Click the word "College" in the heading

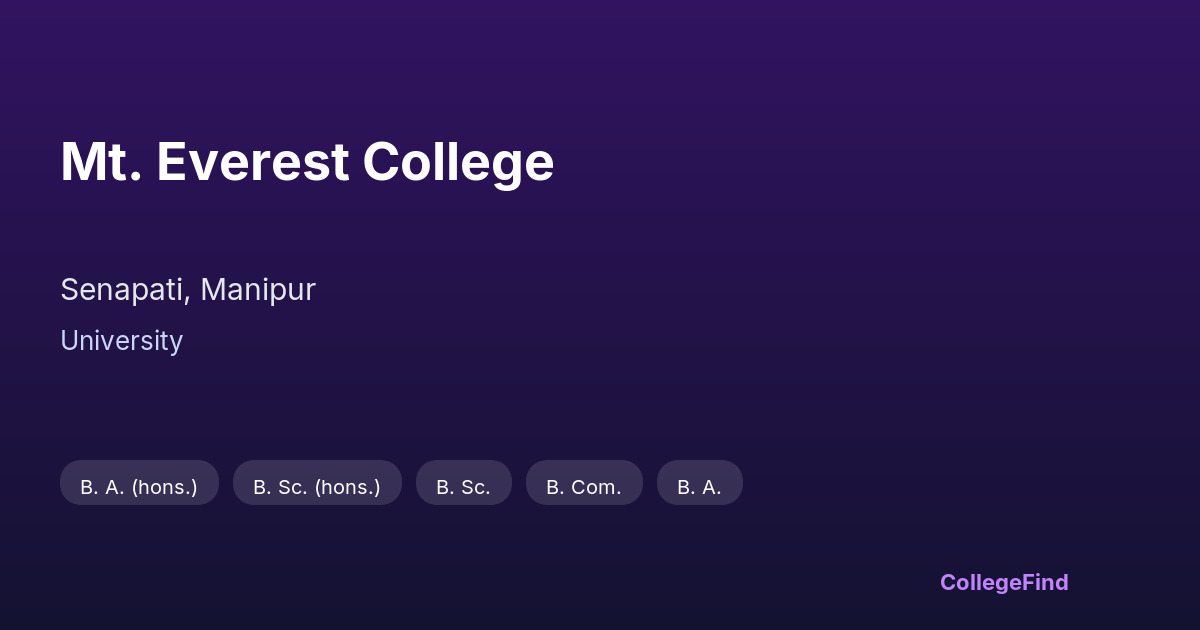[458, 162]
